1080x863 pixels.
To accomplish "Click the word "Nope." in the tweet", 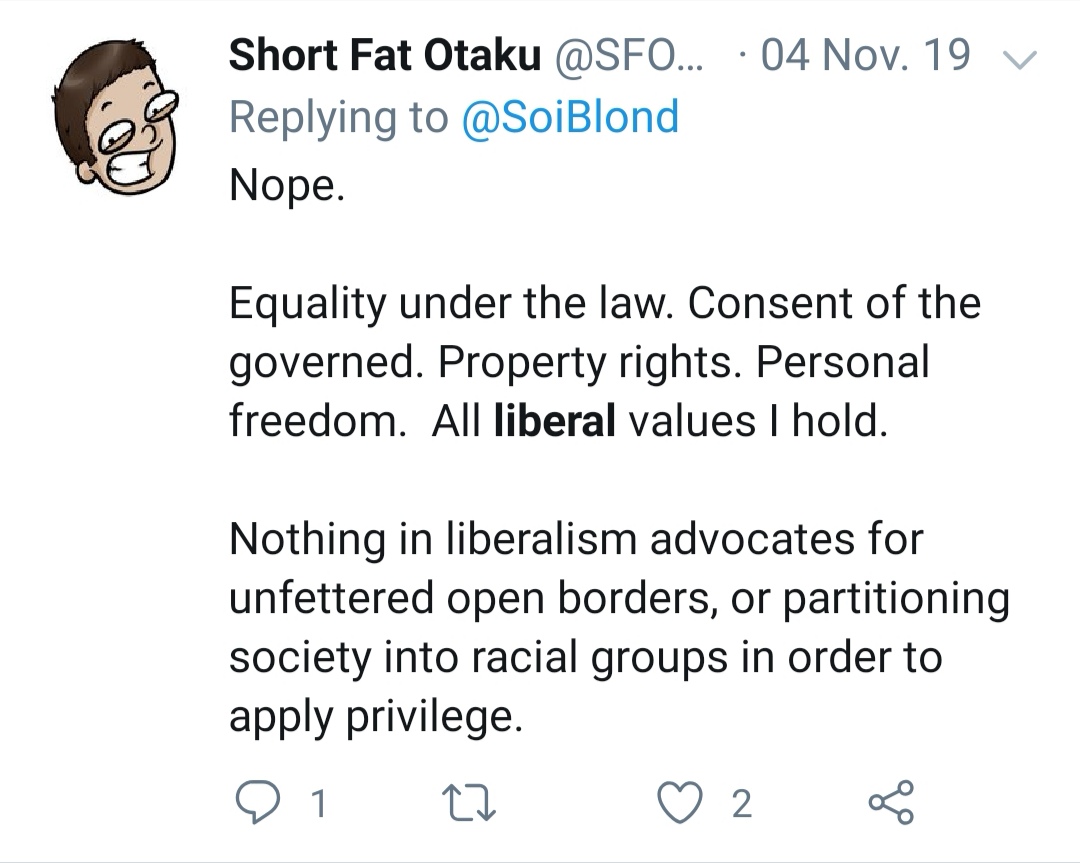I will [x=287, y=185].
